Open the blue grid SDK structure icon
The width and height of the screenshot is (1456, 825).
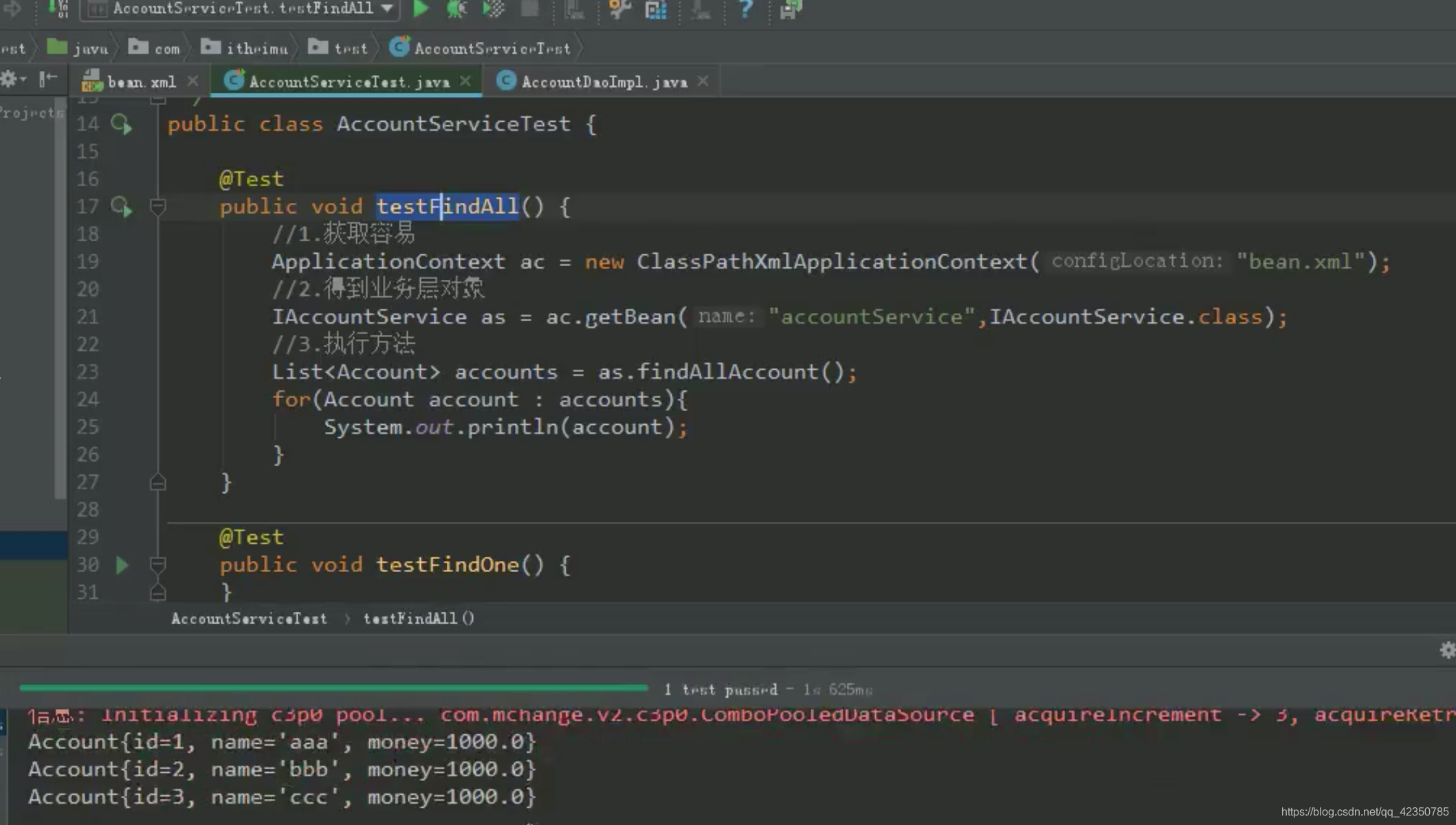656,8
